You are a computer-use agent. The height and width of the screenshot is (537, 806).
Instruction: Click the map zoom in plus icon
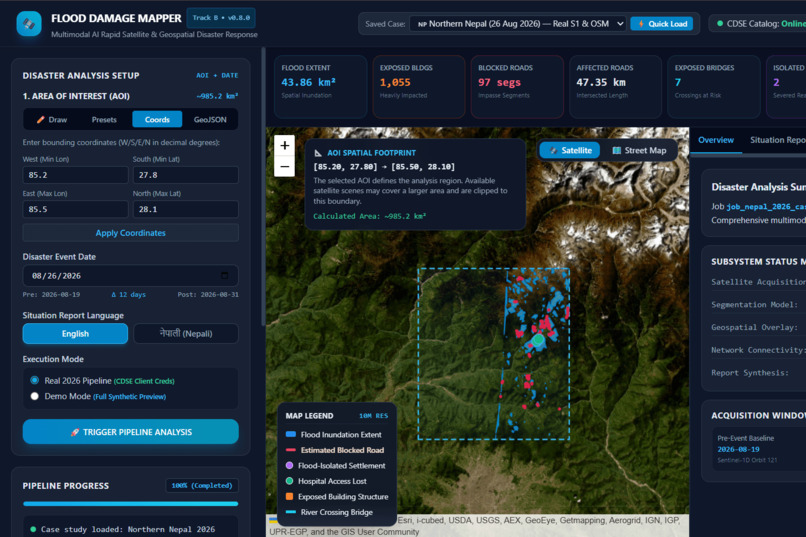pos(284,145)
